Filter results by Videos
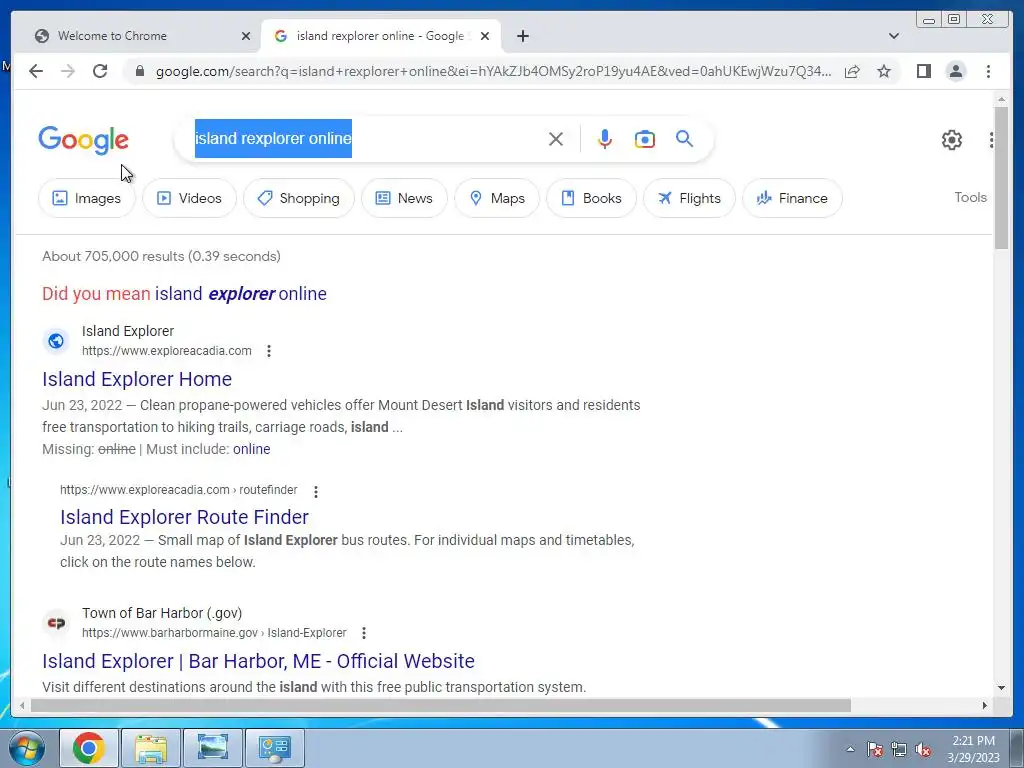This screenshot has height=768, width=1024. click(x=189, y=198)
